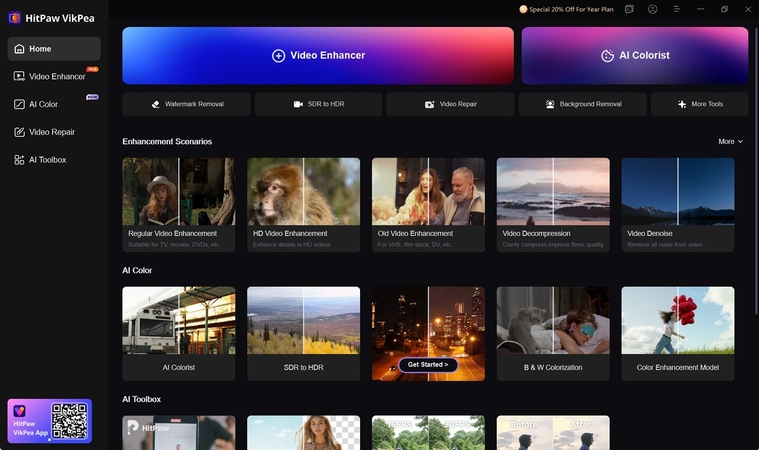The height and width of the screenshot is (450, 759).
Task: Open the AI Colorist card in AI Color
Action: [179, 333]
